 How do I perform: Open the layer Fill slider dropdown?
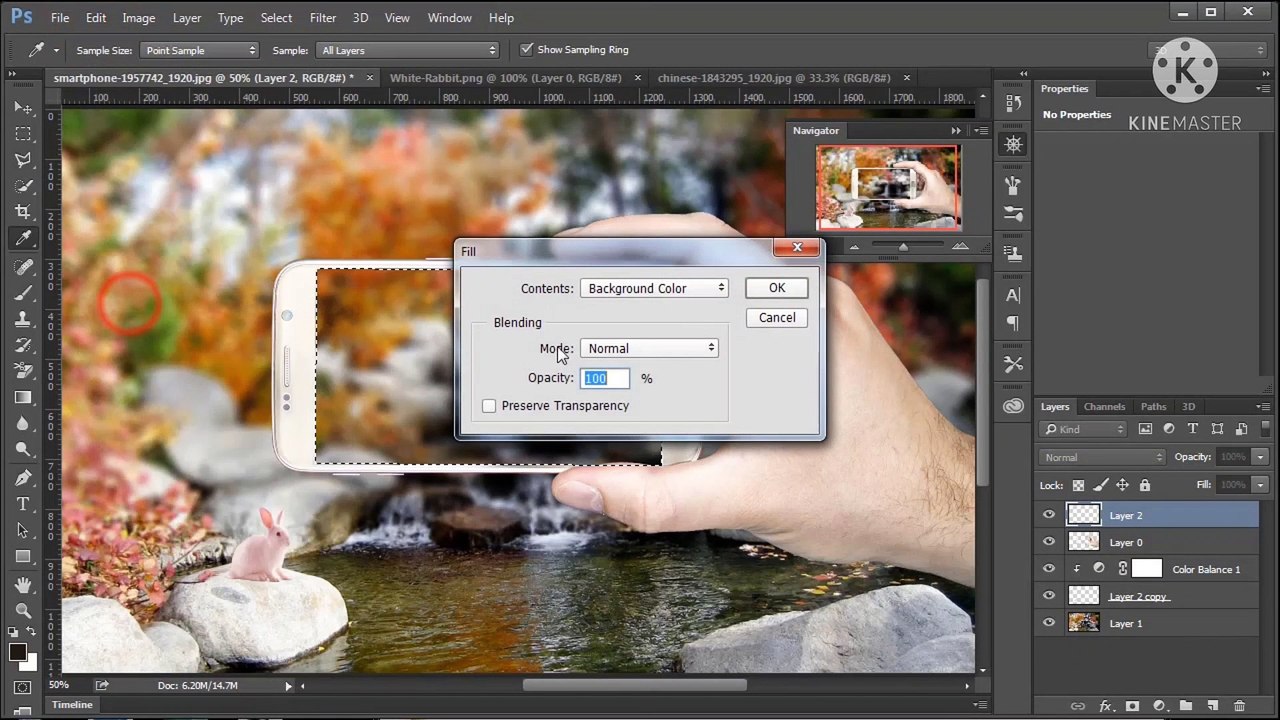pyautogui.click(x=1260, y=485)
